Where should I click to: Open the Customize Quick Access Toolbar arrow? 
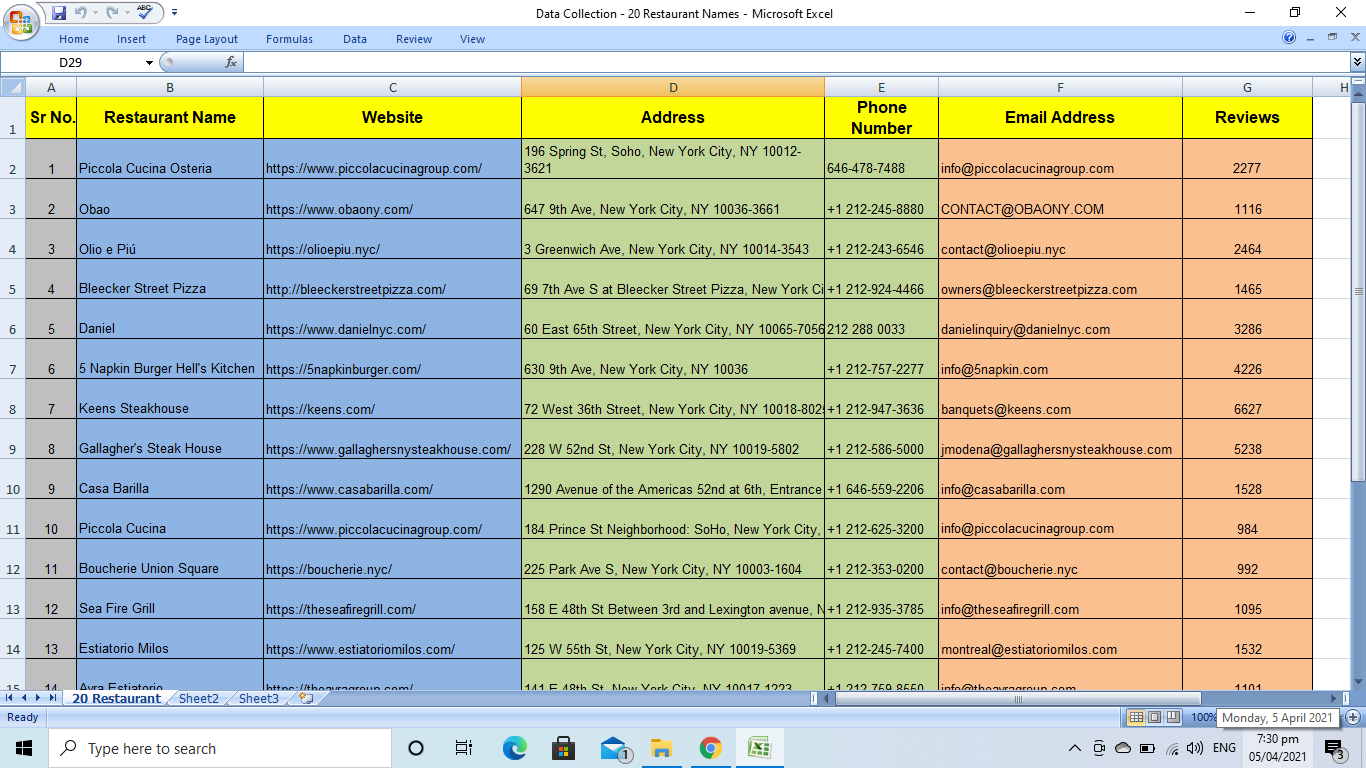pyautogui.click(x=175, y=13)
